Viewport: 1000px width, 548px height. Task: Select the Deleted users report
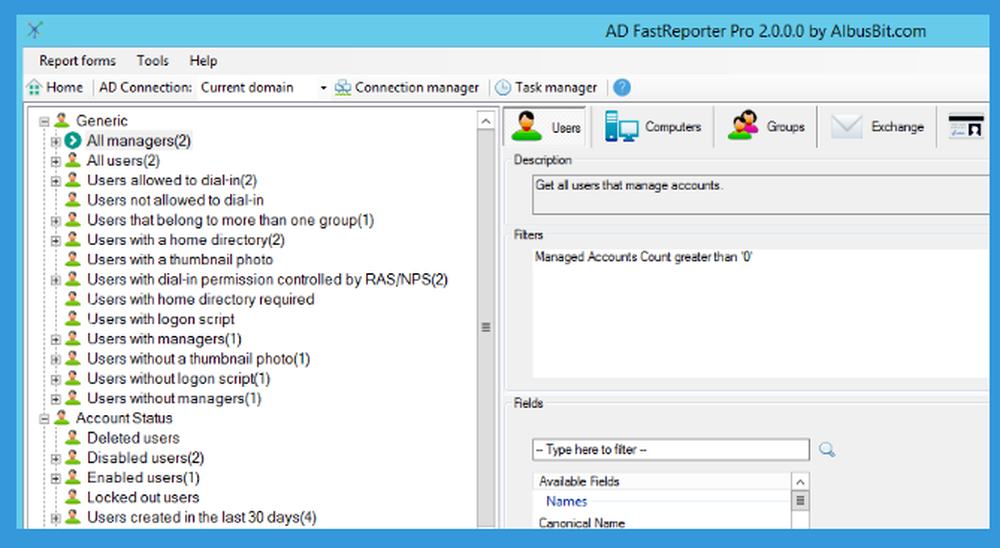click(133, 438)
